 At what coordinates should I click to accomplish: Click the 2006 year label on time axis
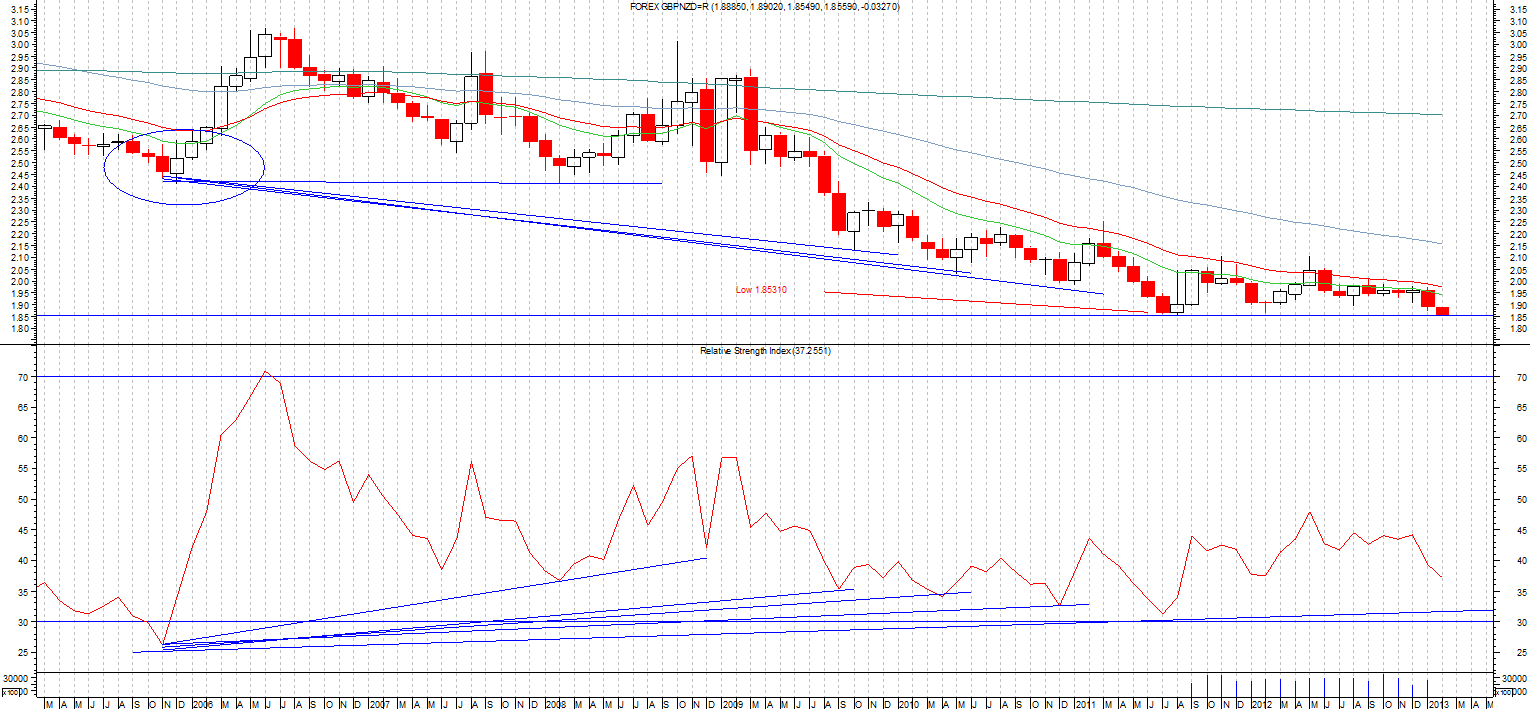(201, 704)
